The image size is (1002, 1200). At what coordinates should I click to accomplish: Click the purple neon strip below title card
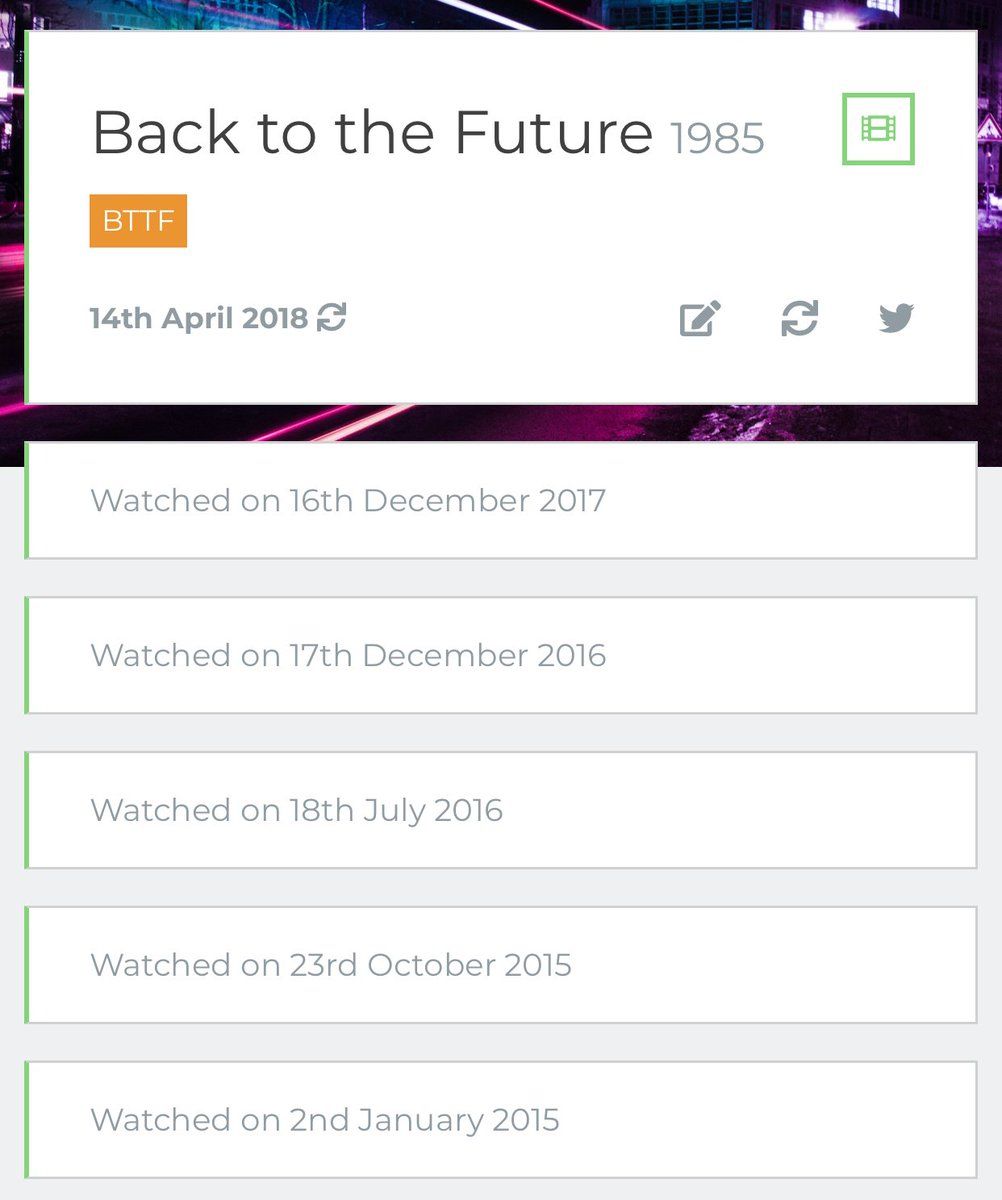501,422
